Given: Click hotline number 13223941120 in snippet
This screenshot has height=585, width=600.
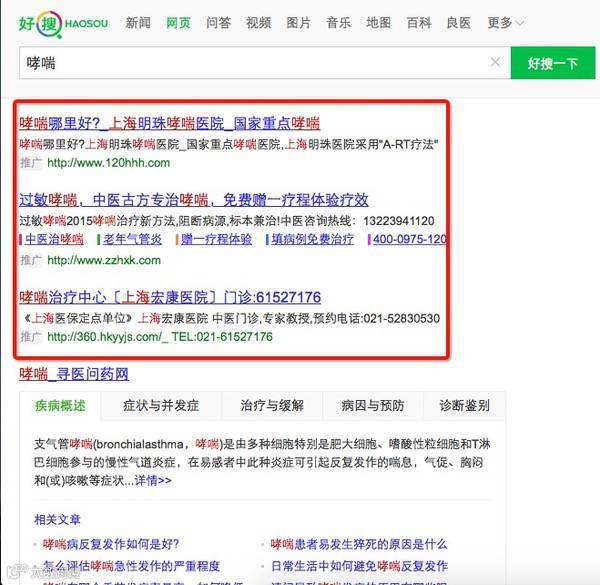Looking at the screenshot, I should (x=399, y=221).
